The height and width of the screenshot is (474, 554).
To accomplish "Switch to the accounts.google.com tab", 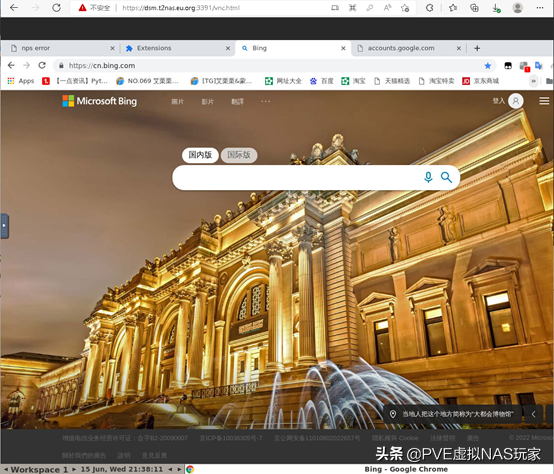I will point(408,48).
